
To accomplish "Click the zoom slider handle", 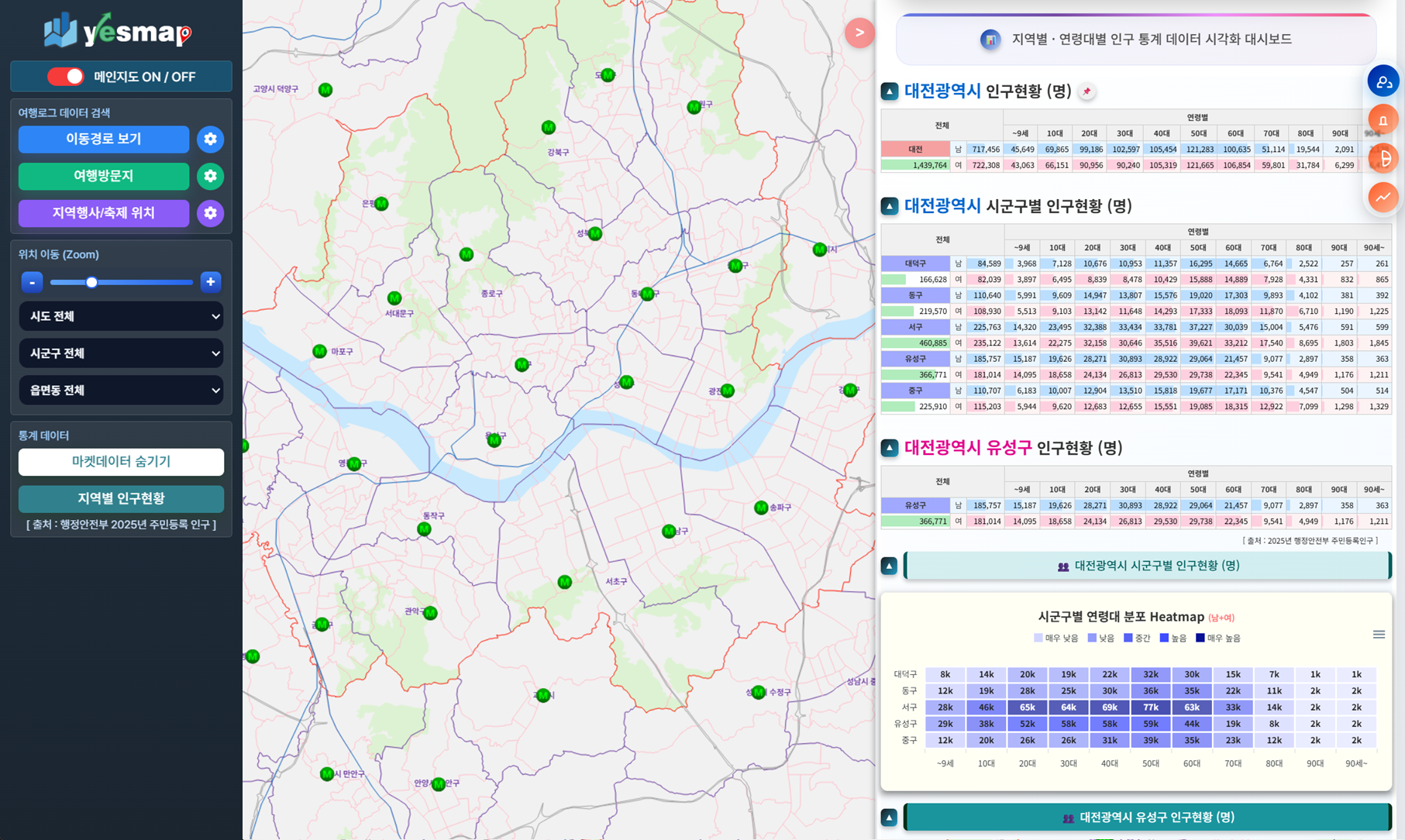I will click(91, 282).
